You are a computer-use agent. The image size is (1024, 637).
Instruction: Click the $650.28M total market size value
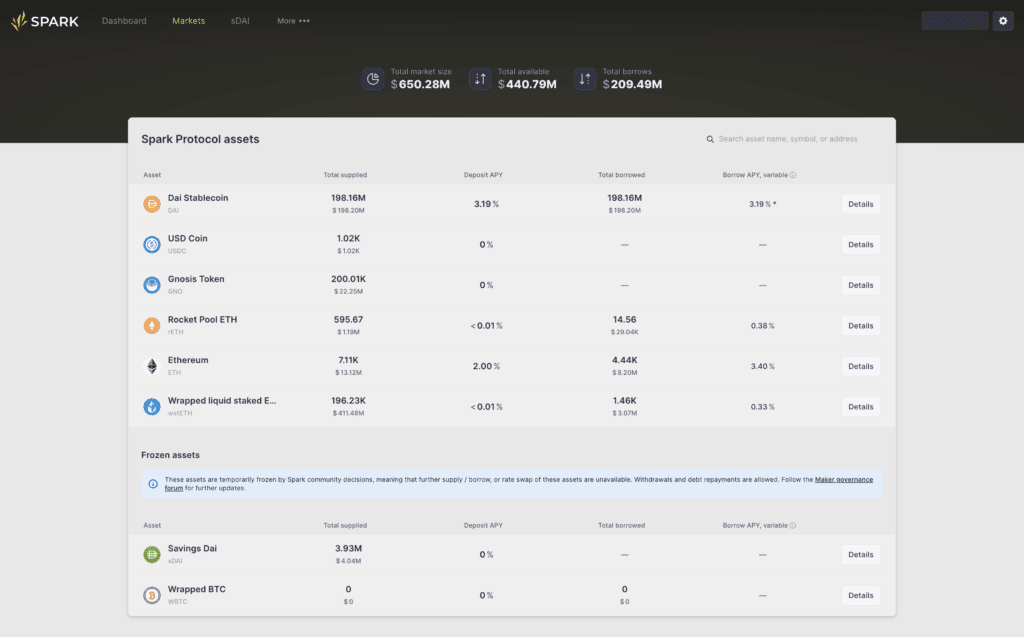421,84
